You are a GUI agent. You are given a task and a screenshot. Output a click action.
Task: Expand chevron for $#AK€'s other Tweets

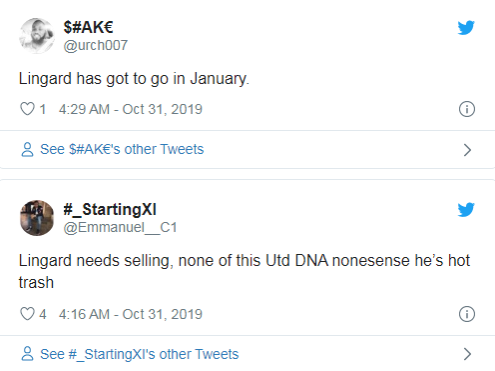tap(467, 150)
